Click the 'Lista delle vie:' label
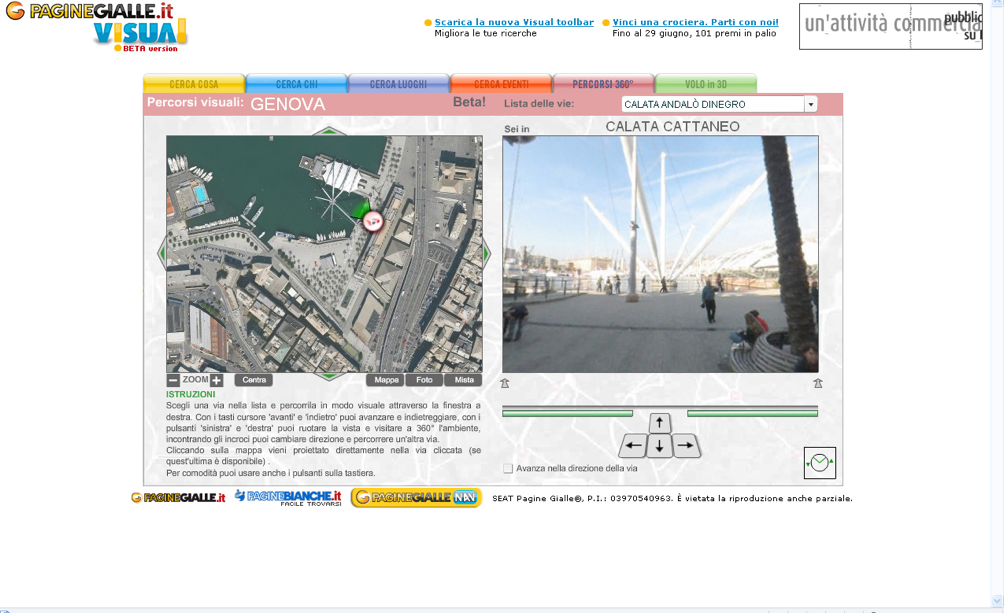Image resolution: width=1004 pixels, height=613 pixels. [538, 103]
